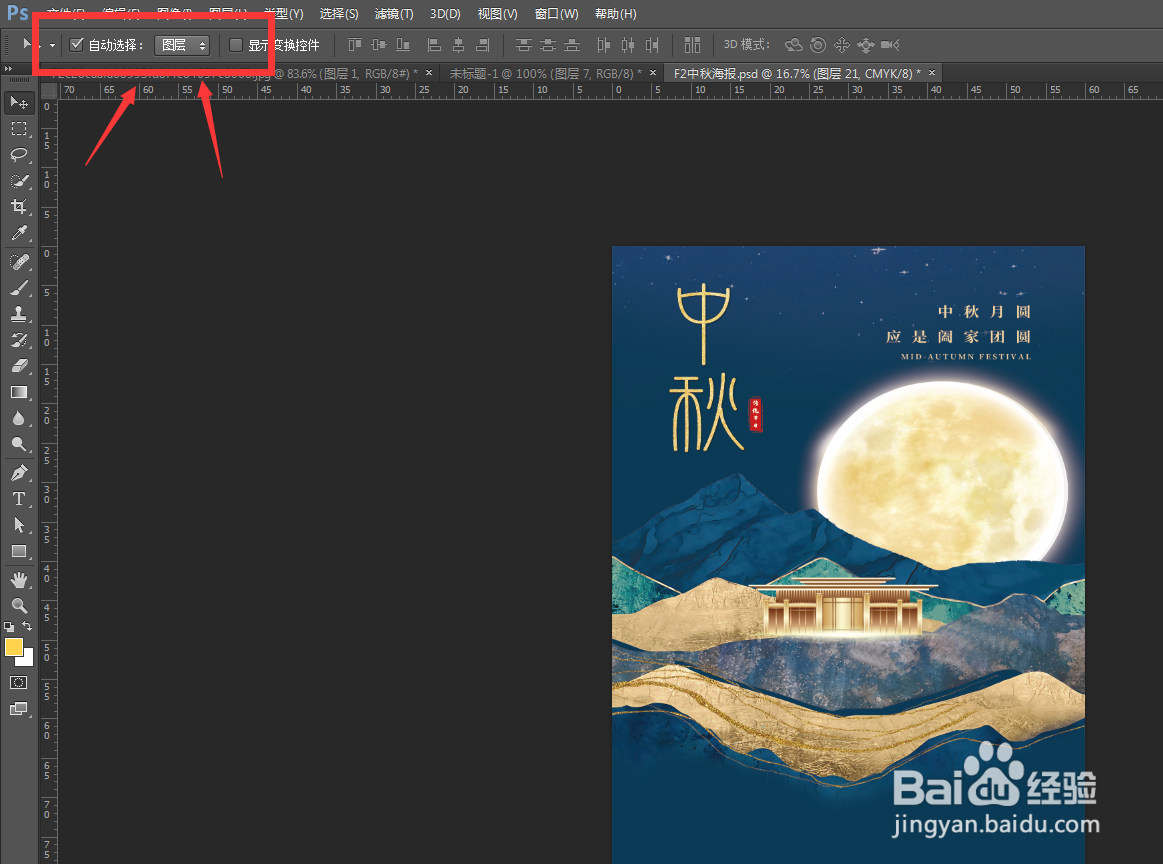
Task: Select the Dodge tool
Action: 19,444
